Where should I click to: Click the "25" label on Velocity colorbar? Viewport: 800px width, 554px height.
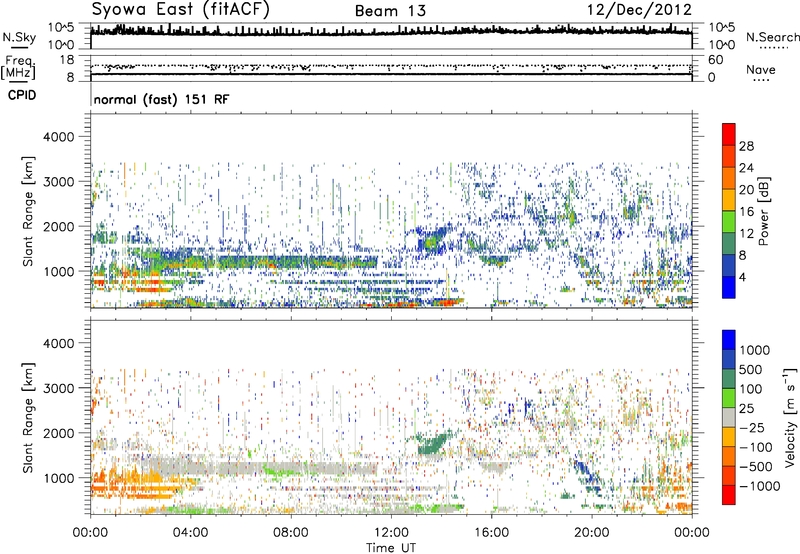tap(746, 408)
